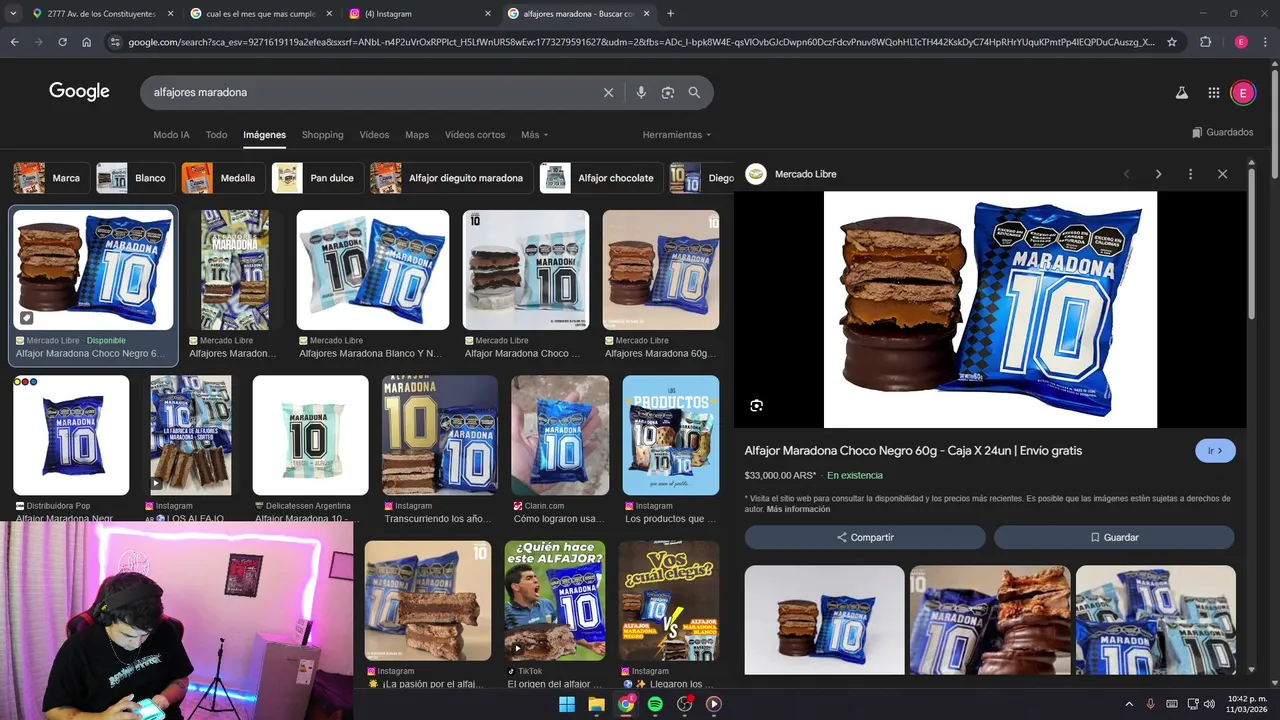Expand the Más search filters menu
Screen dimensions: 1280x720
tap(534, 135)
